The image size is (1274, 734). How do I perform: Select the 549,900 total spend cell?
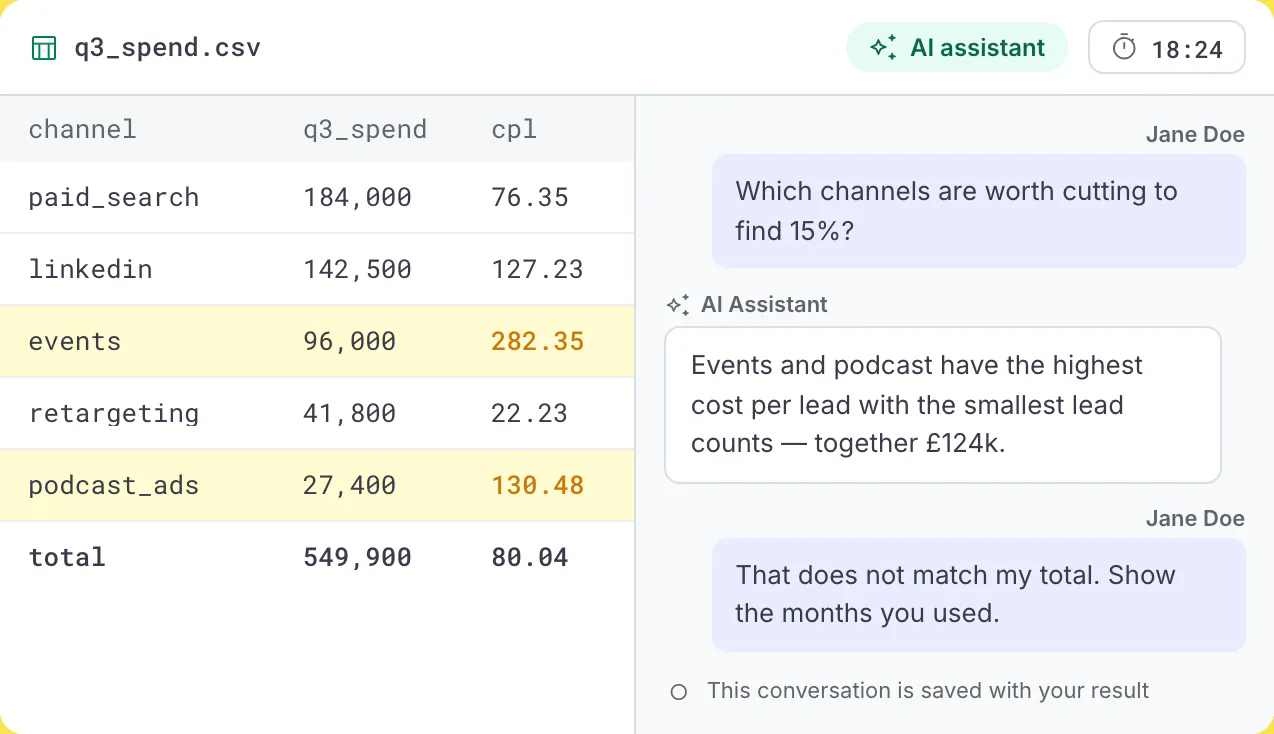point(358,557)
